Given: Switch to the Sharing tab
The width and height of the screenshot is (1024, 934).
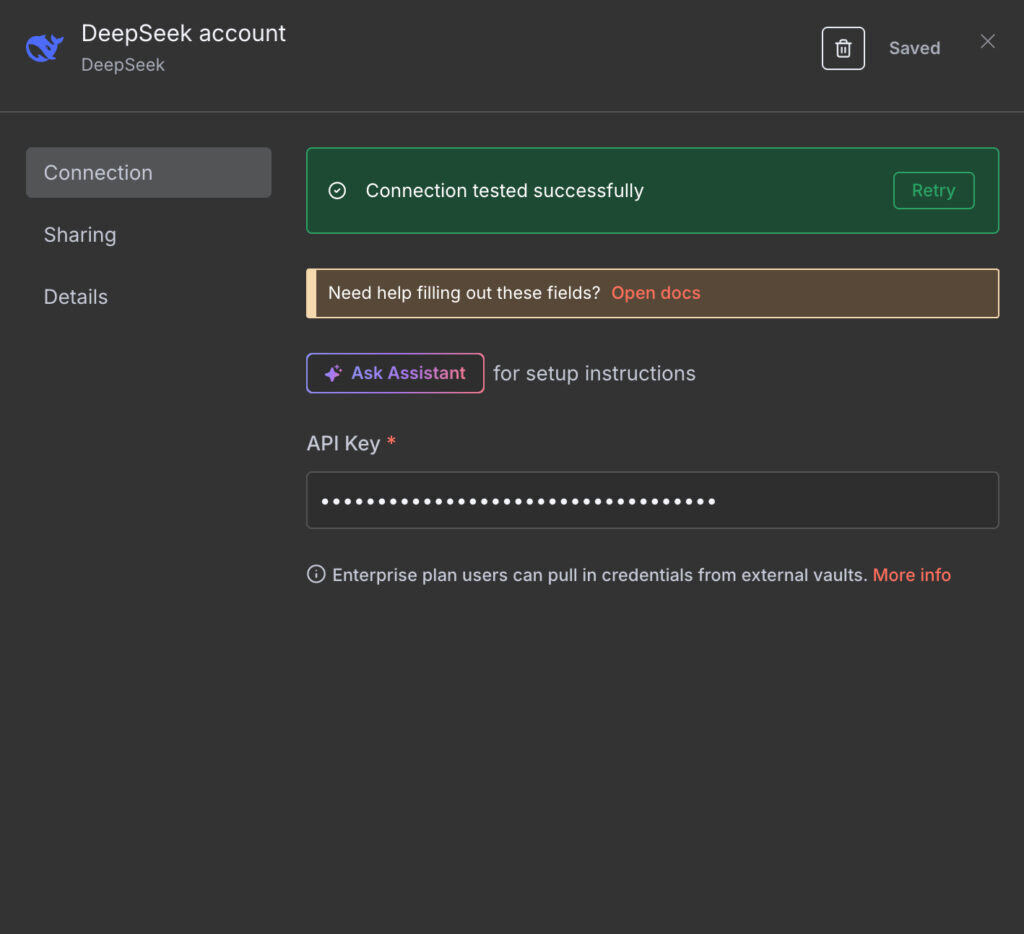Looking at the screenshot, I should [80, 235].
